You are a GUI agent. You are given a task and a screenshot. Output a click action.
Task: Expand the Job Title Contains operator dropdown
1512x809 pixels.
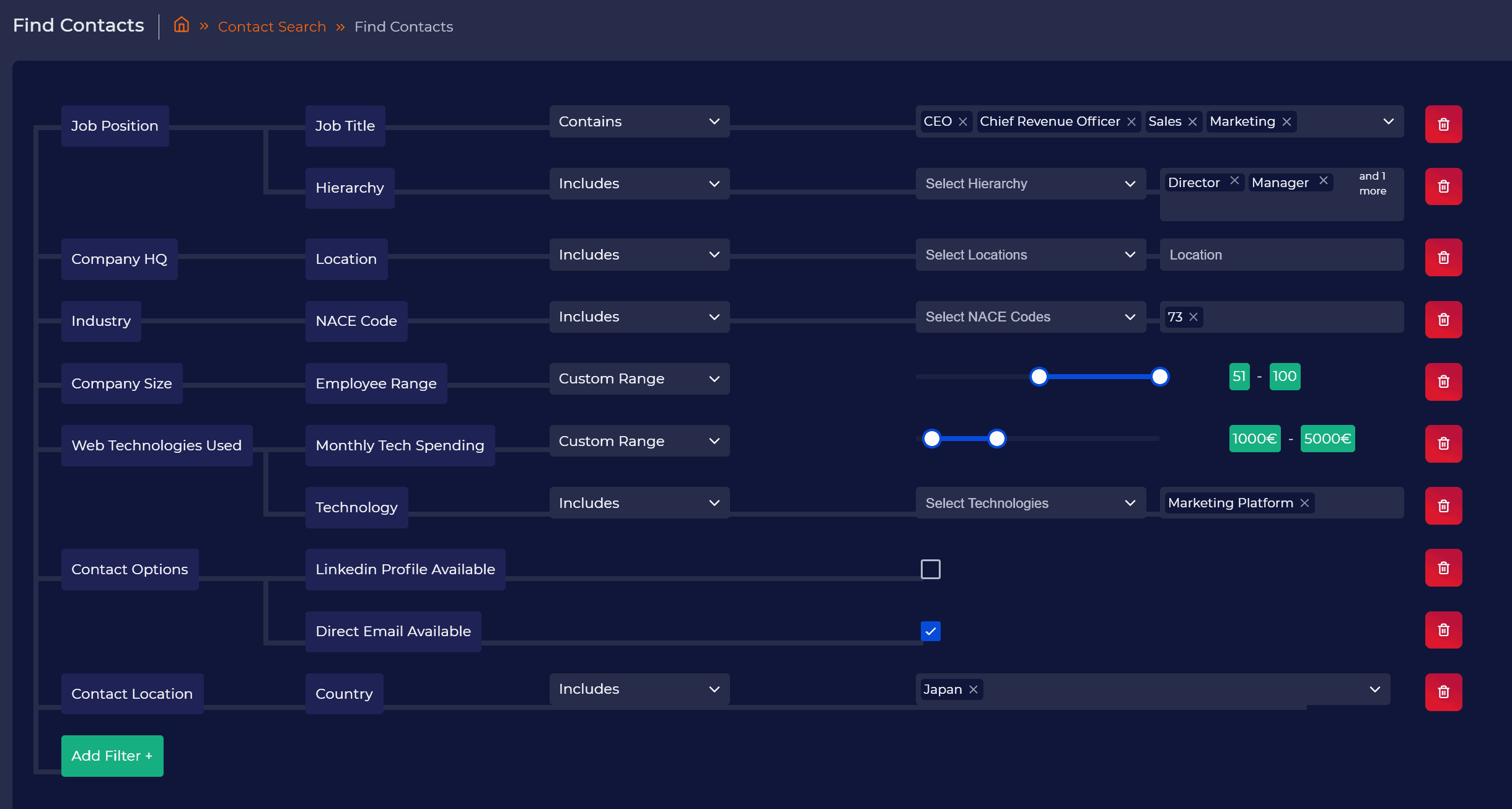(639, 121)
